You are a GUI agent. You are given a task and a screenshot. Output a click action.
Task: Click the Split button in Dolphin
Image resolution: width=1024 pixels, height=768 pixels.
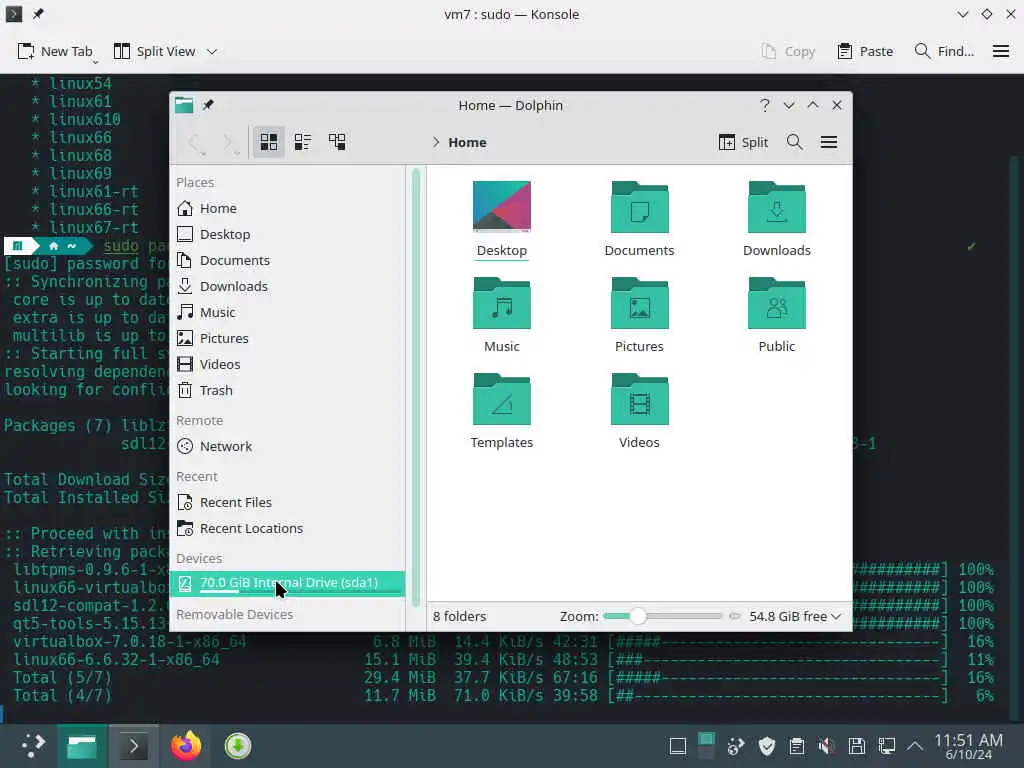click(x=743, y=142)
